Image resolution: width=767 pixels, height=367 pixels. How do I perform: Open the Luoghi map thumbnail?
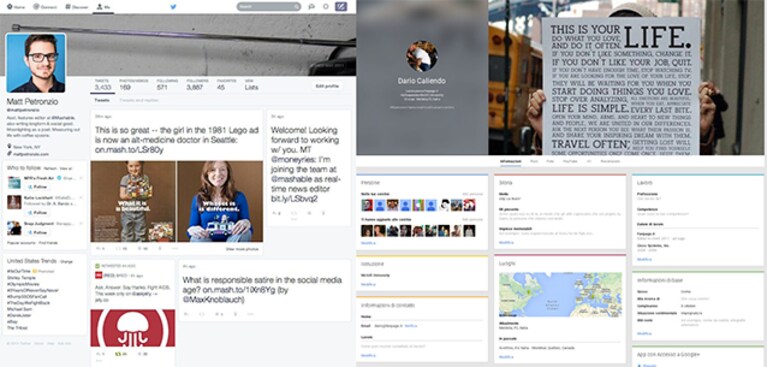click(x=560, y=295)
